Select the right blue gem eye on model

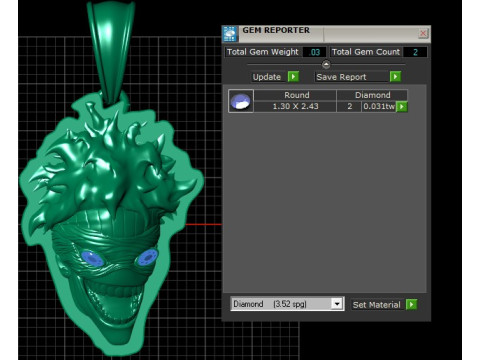pyautogui.click(x=147, y=258)
